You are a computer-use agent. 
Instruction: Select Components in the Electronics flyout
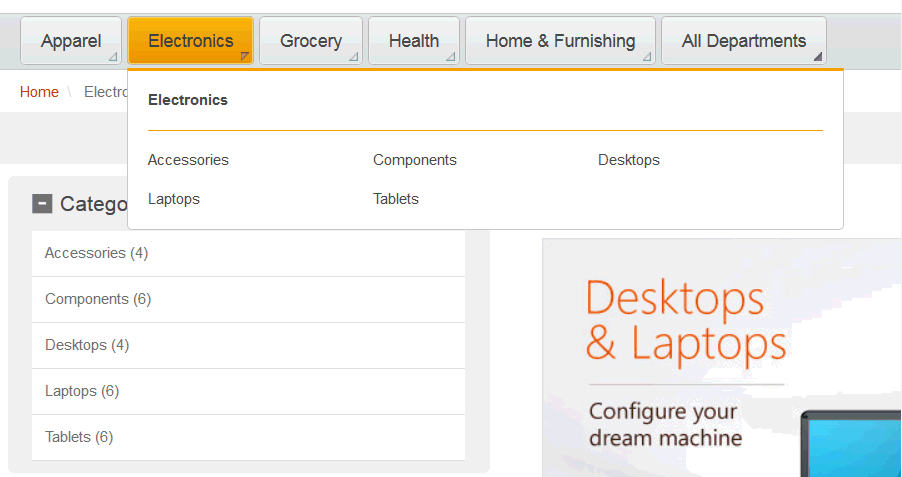pyautogui.click(x=414, y=160)
